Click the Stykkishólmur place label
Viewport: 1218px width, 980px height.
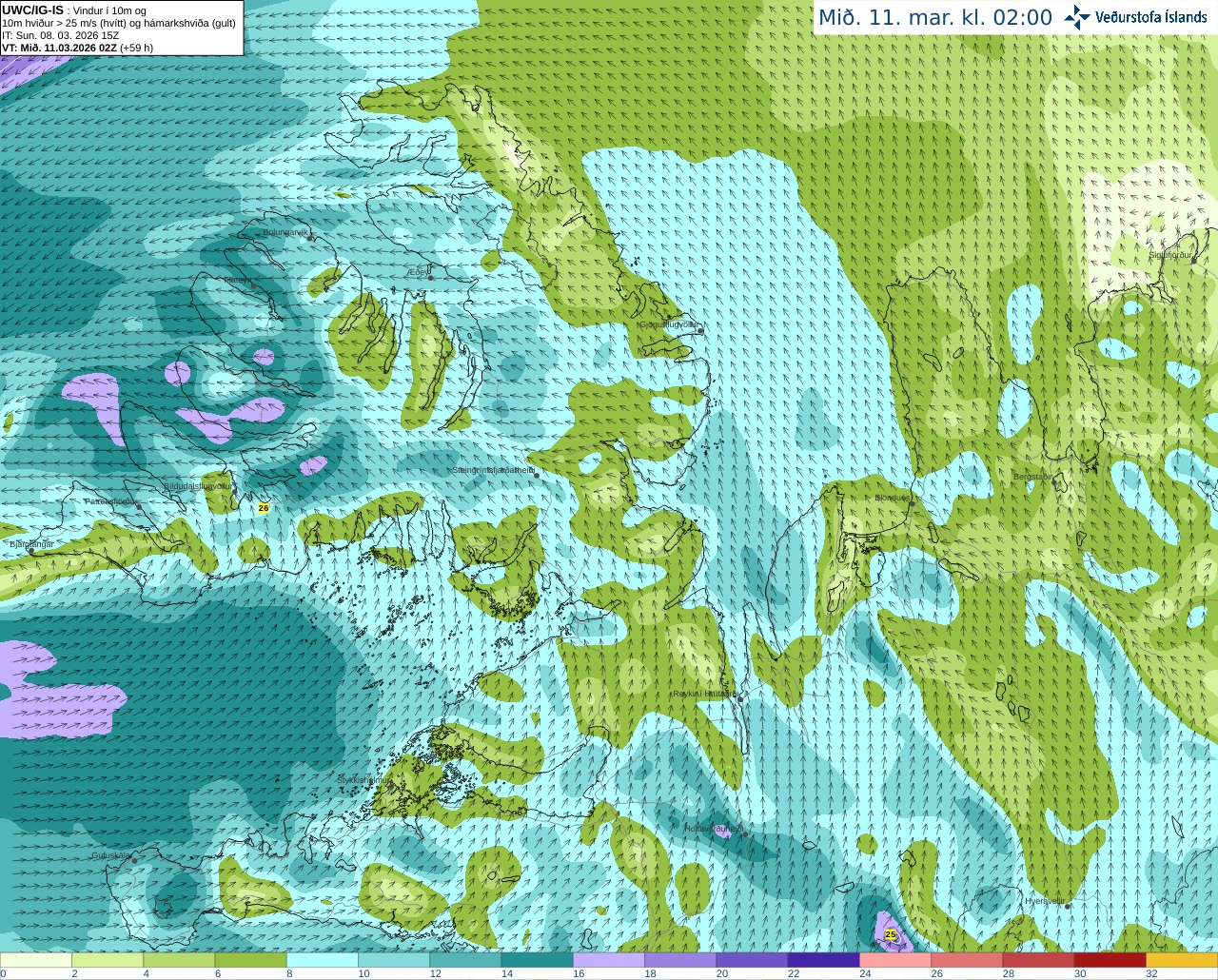[363, 780]
